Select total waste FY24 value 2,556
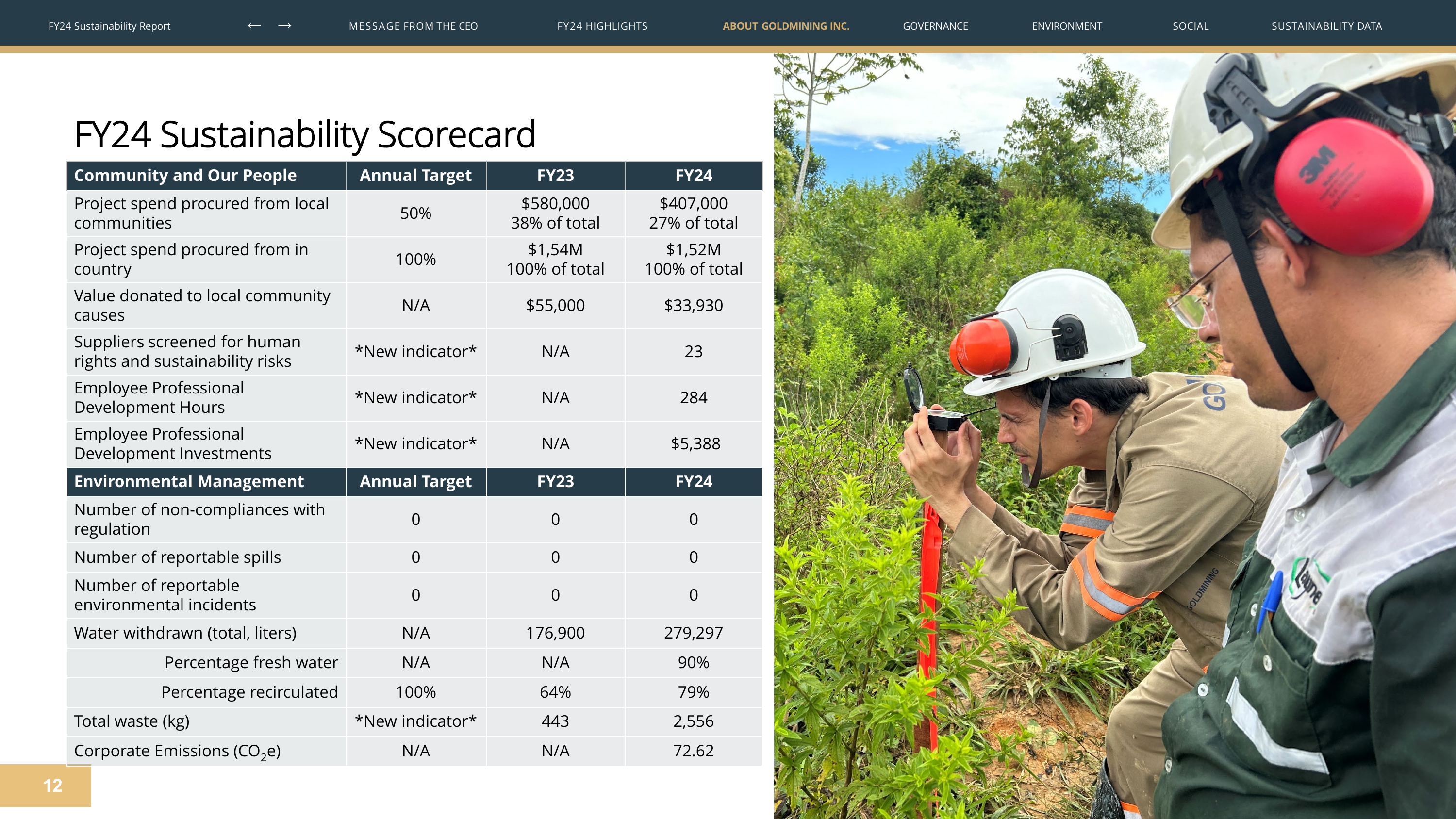Viewport: 1456px width, 819px height. point(693,721)
